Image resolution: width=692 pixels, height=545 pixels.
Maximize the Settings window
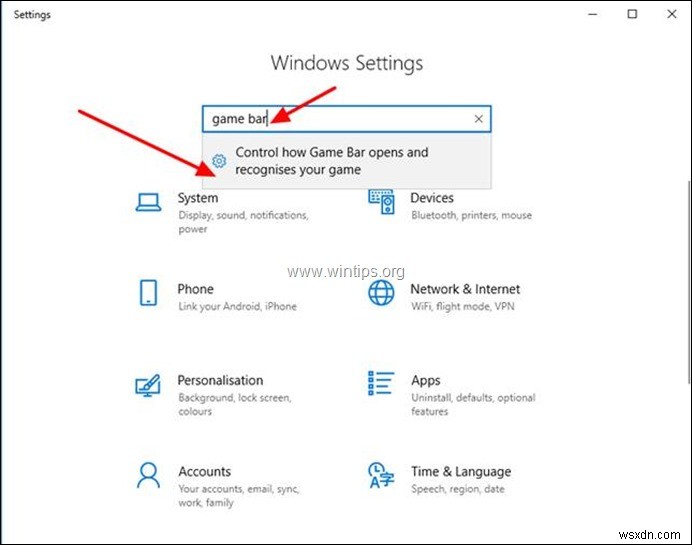point(632,14)
